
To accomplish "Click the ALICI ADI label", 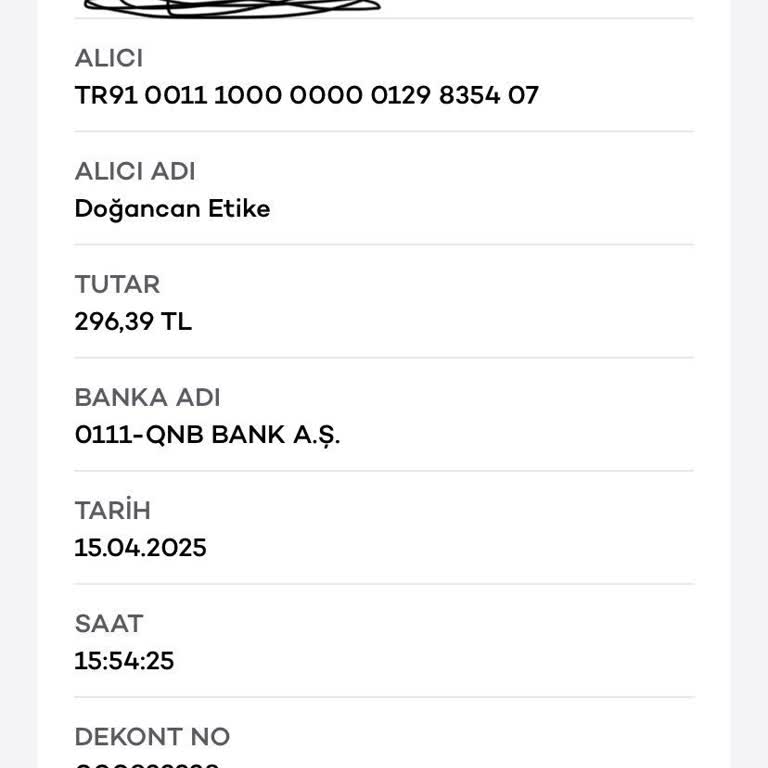I will pos(135,171).
